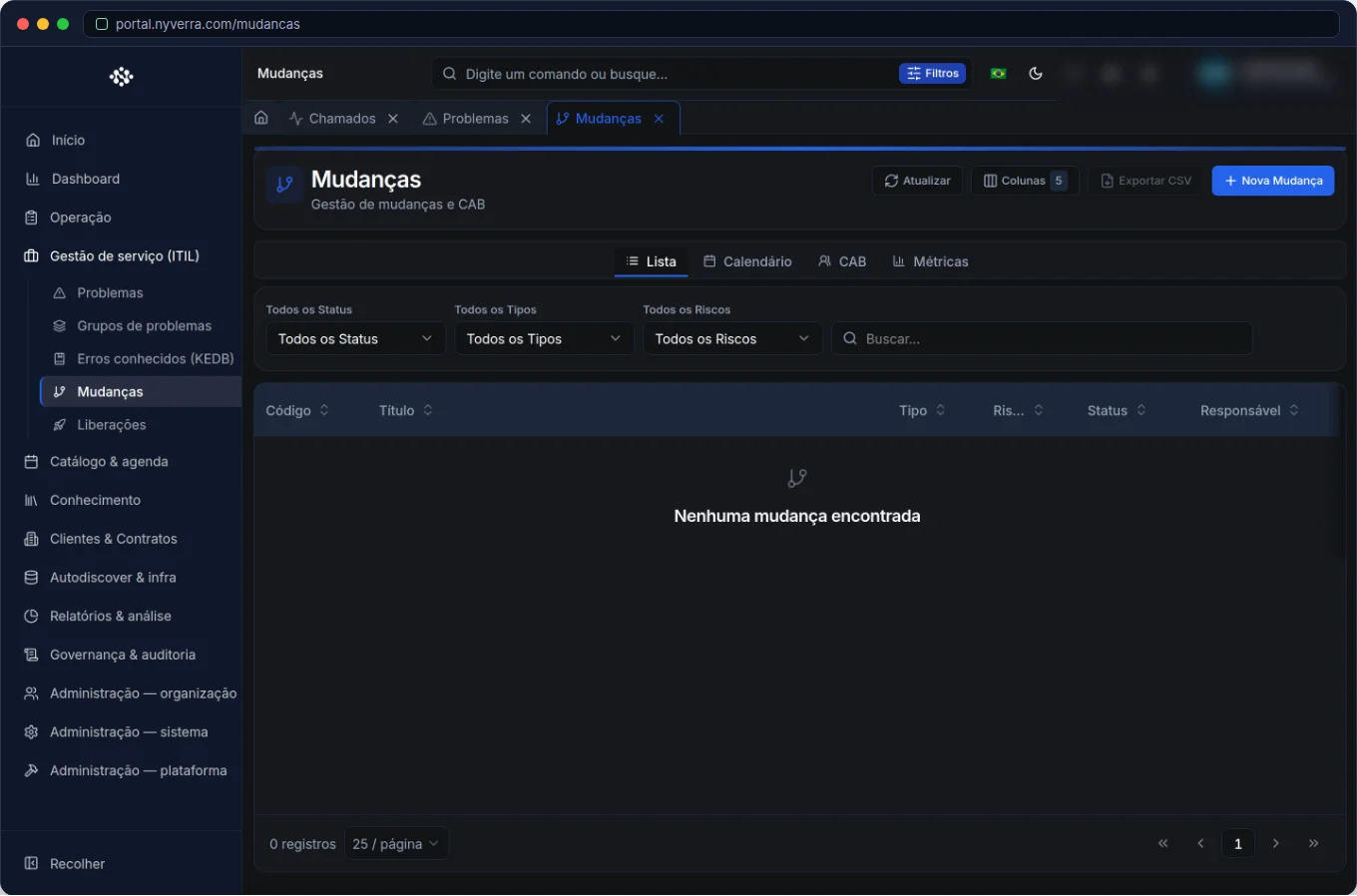Click the Exportar CSV button

1145,181
